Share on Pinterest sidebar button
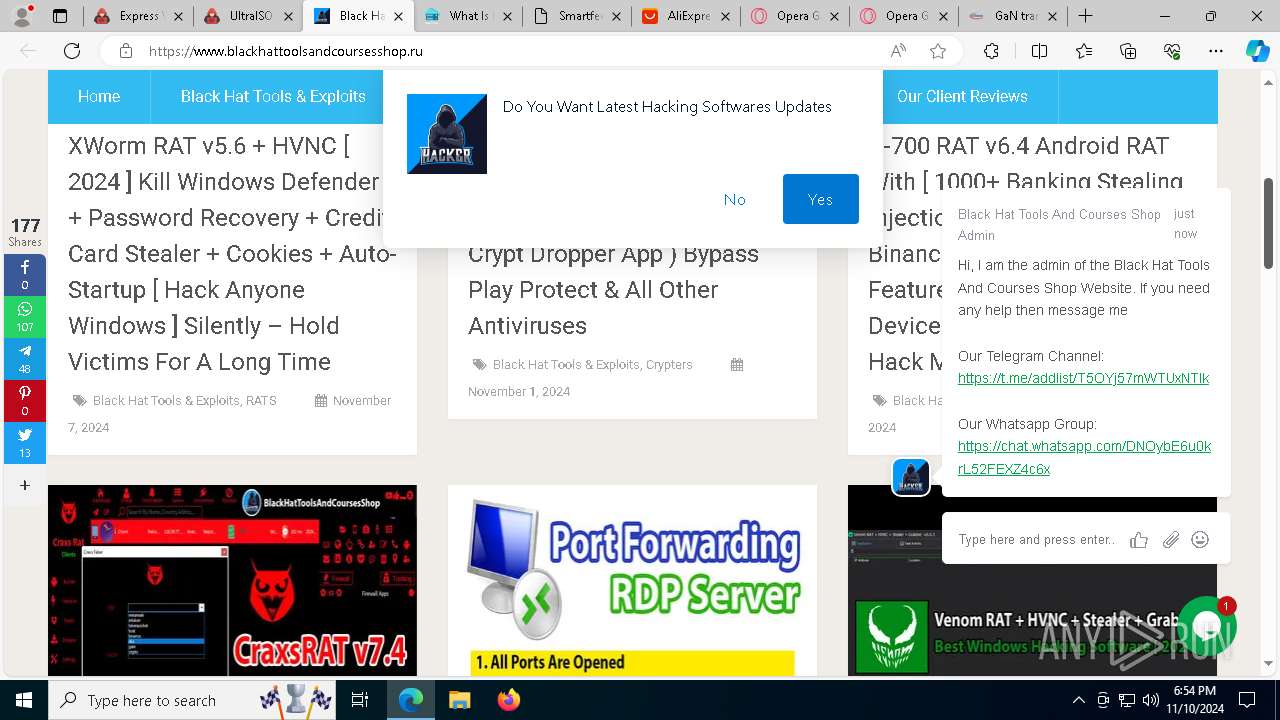1280x720 pixels. pyautogui.click(x=25, y=401)
